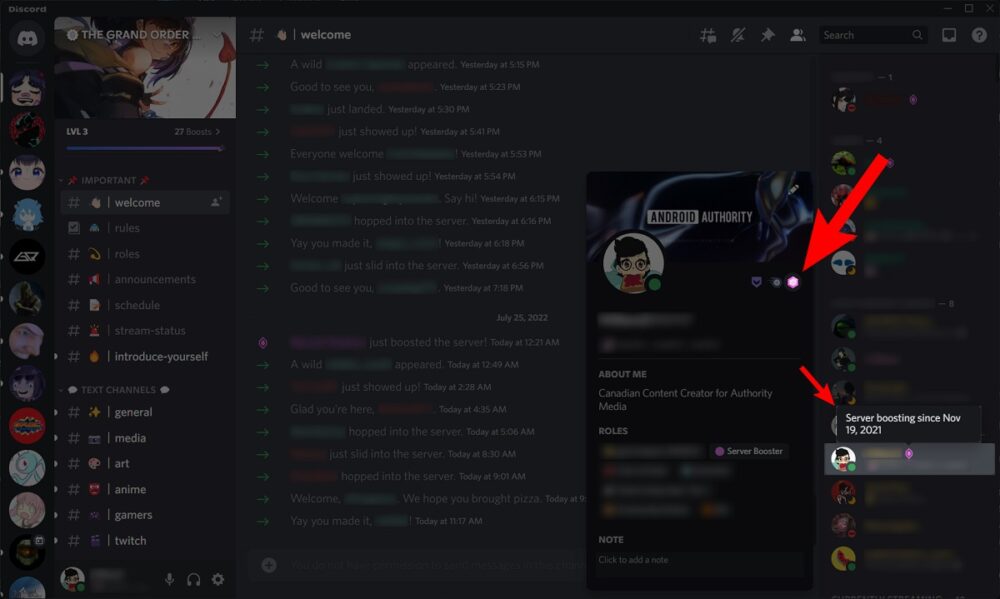This screenshot has width=1000, height=599.
Task: Click the LVL 3 boost progress bar
Action: [x=144, y=148]
